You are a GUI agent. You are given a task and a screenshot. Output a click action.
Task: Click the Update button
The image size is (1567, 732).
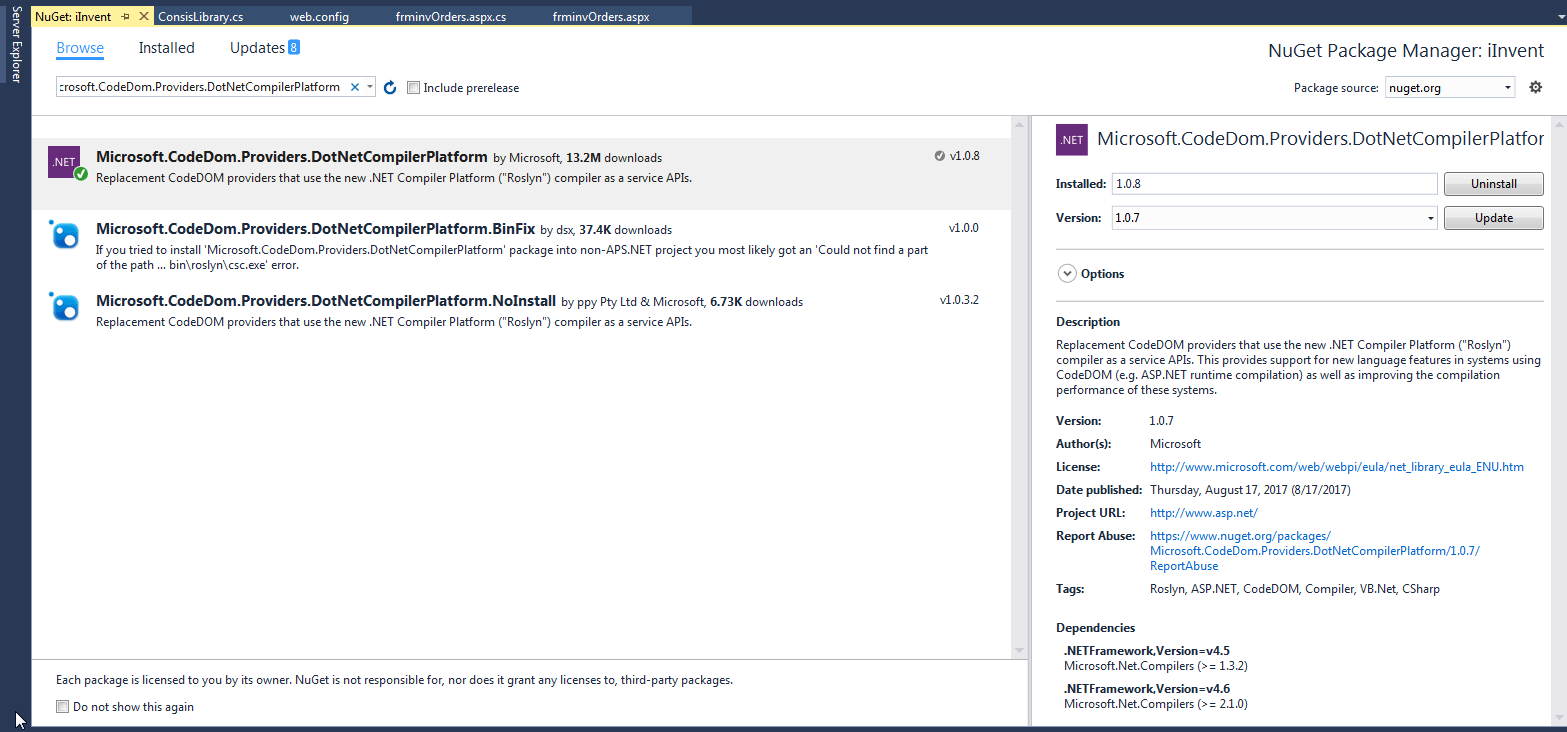[1494, 218]
